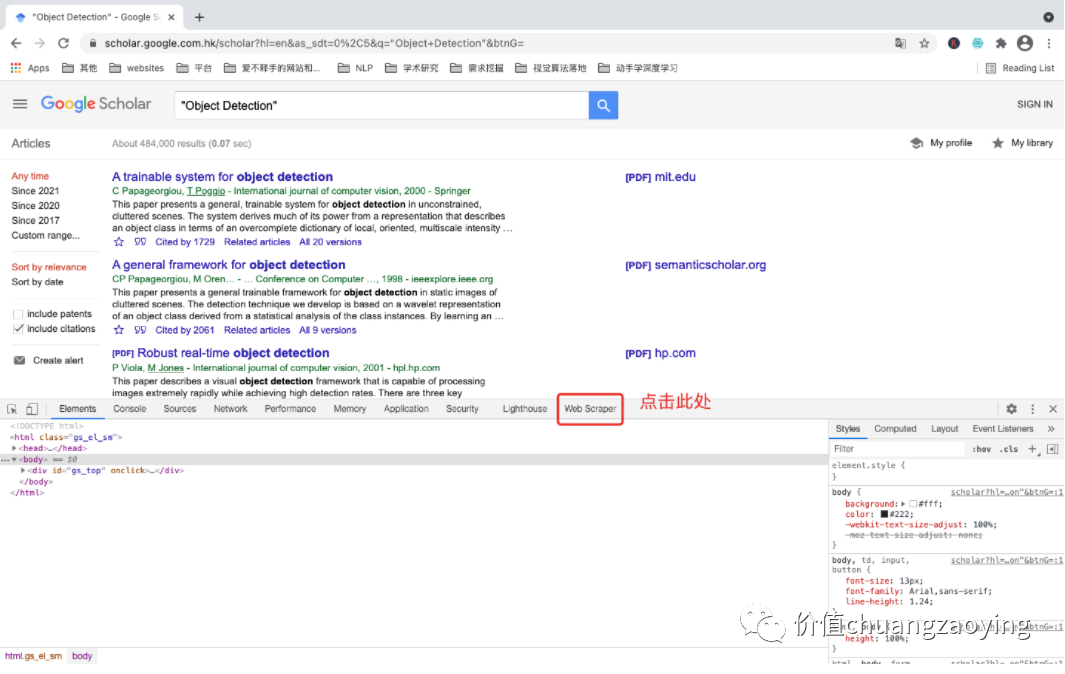
Task: Open My library
Action: (1022, 143)
